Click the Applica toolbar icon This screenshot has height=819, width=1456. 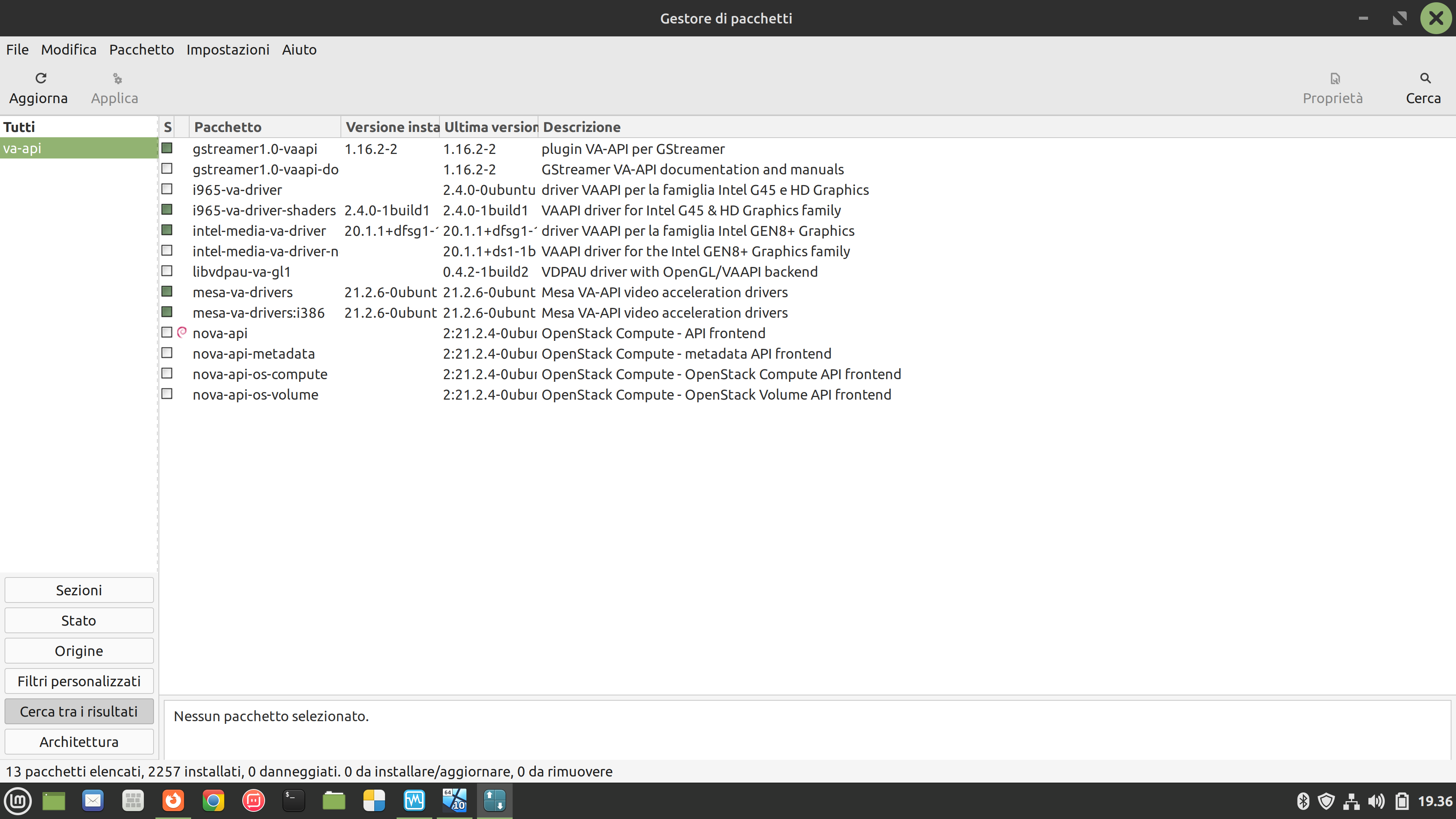(117, 78)
